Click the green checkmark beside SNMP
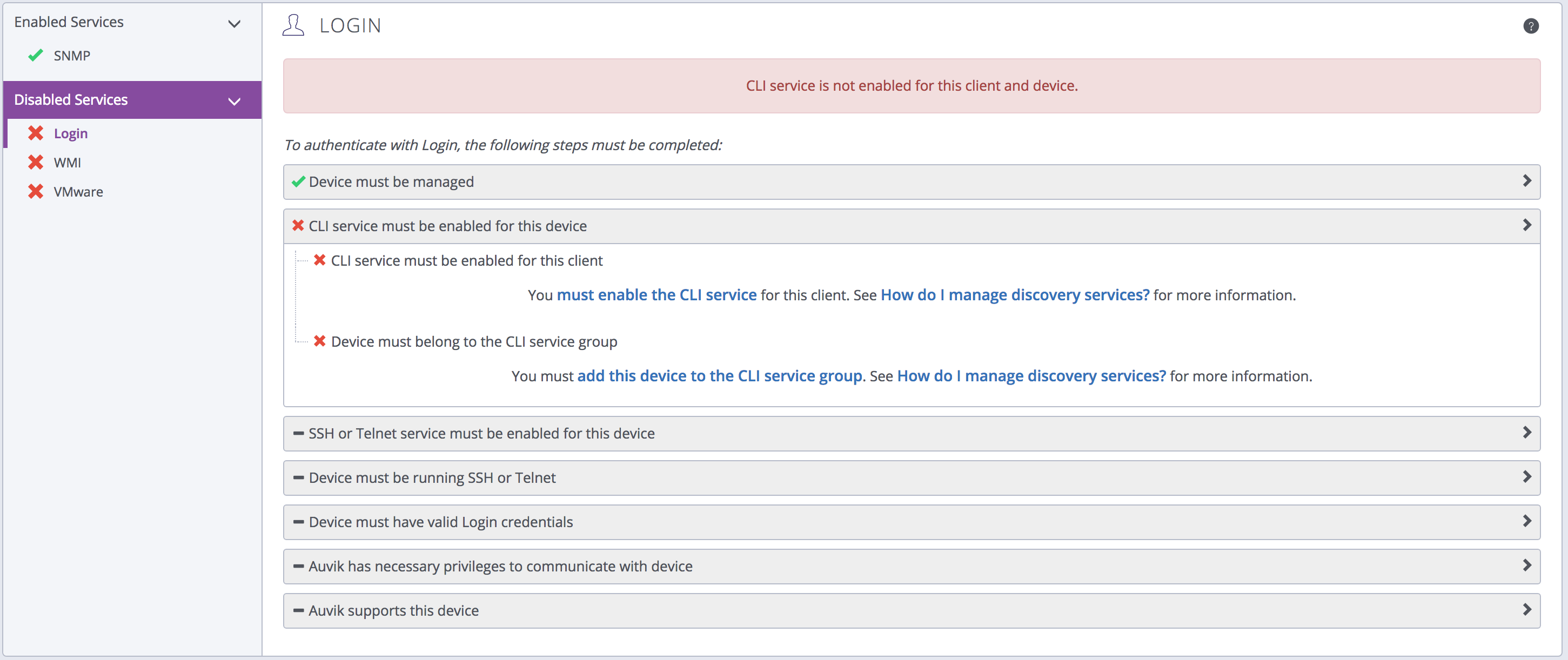The width and height of the screenshot is (1568, 660). pyautogui.click(x=35, y=55)
